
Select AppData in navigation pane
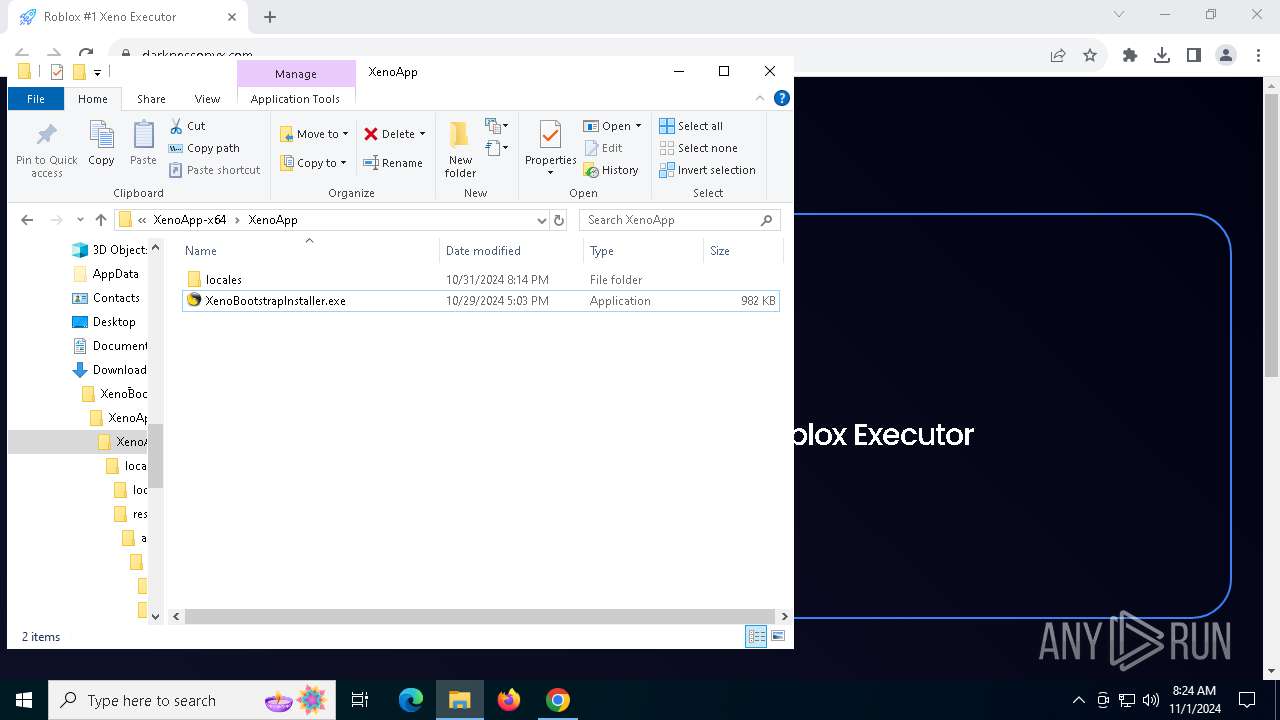click(x=105, y=274)
